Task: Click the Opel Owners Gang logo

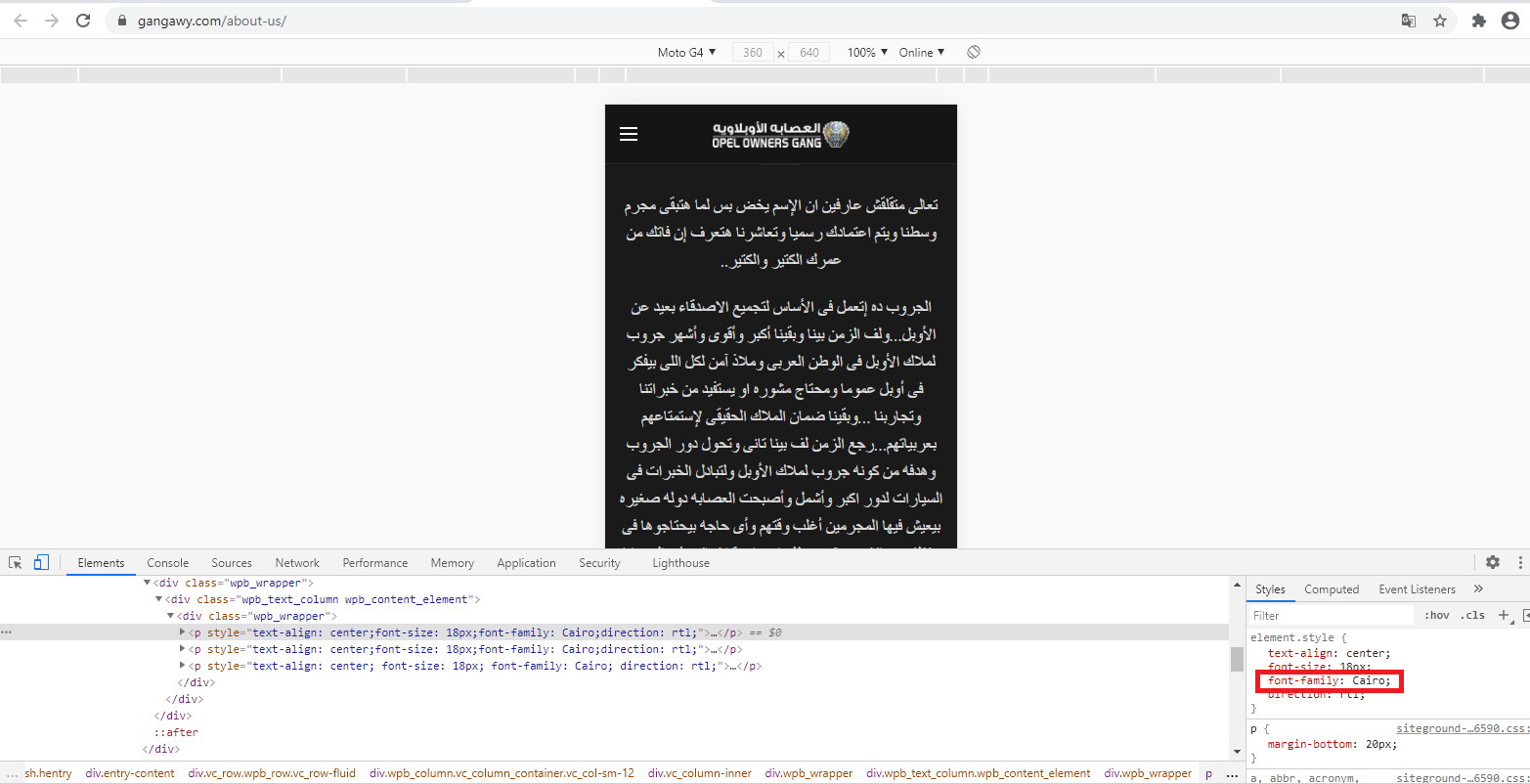Action: pyautogui.click(x=780, y=135)
